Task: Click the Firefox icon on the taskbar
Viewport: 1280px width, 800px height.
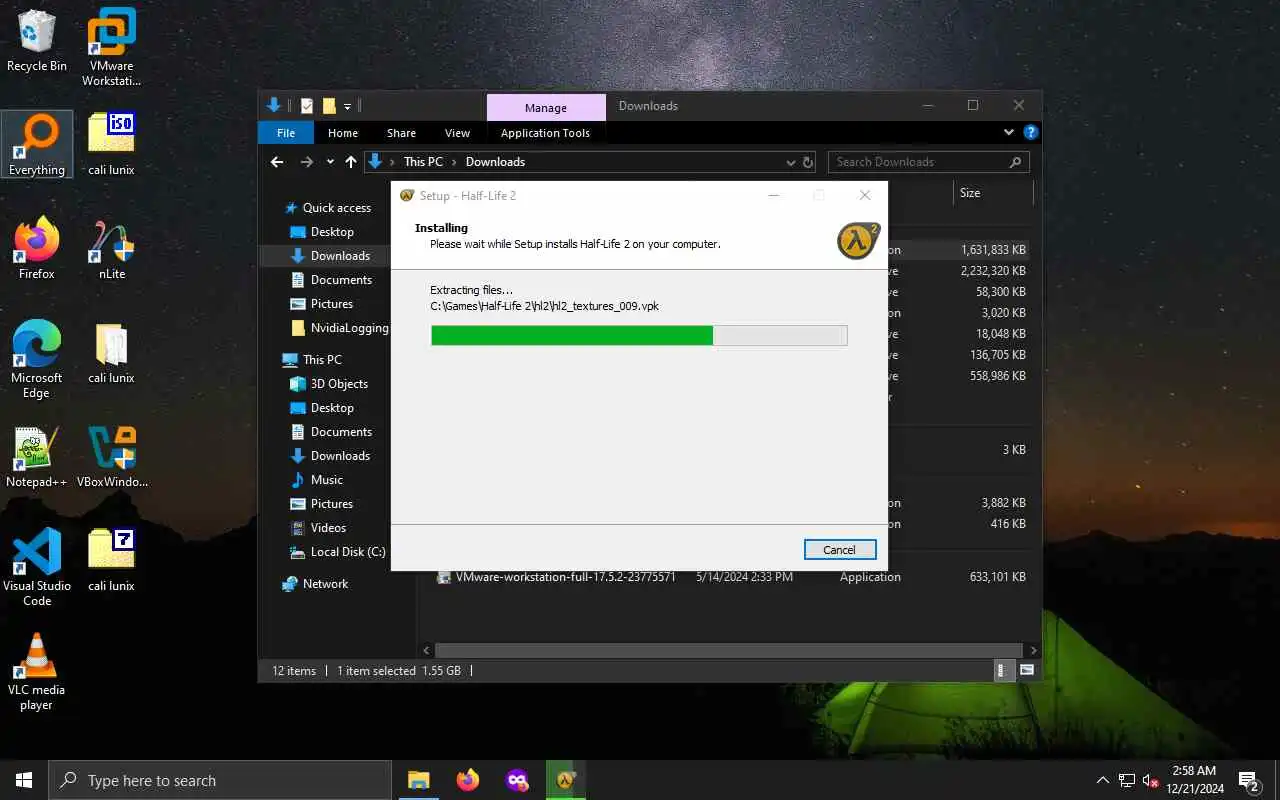Action: click(467, 780)
